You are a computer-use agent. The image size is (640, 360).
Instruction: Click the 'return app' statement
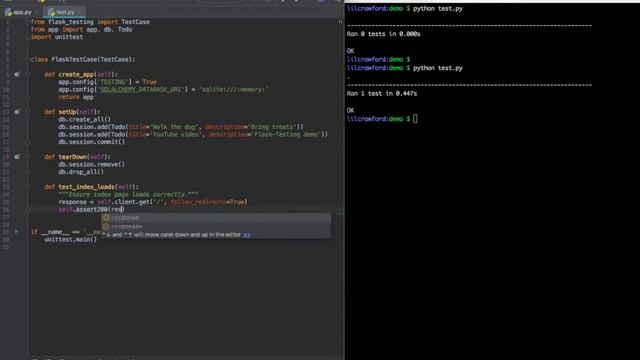pos(76,97)
